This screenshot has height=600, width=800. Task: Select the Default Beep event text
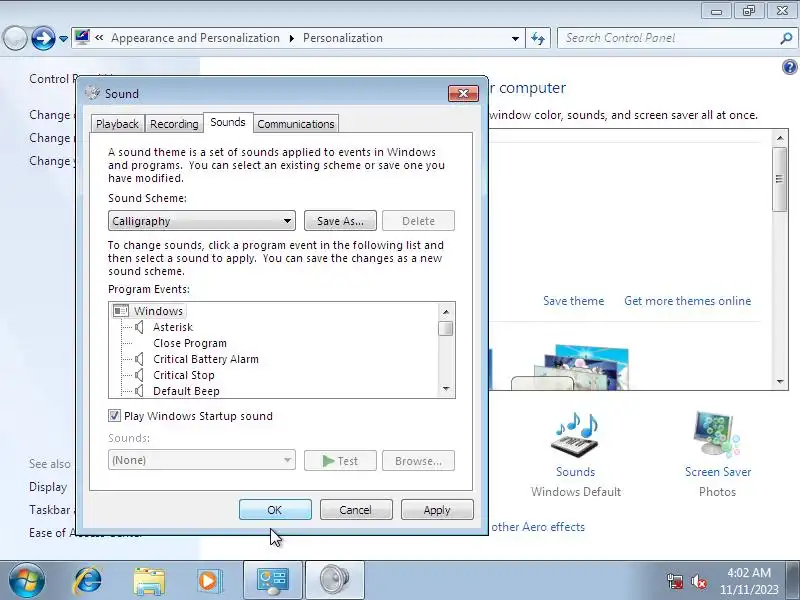[186, 391]
